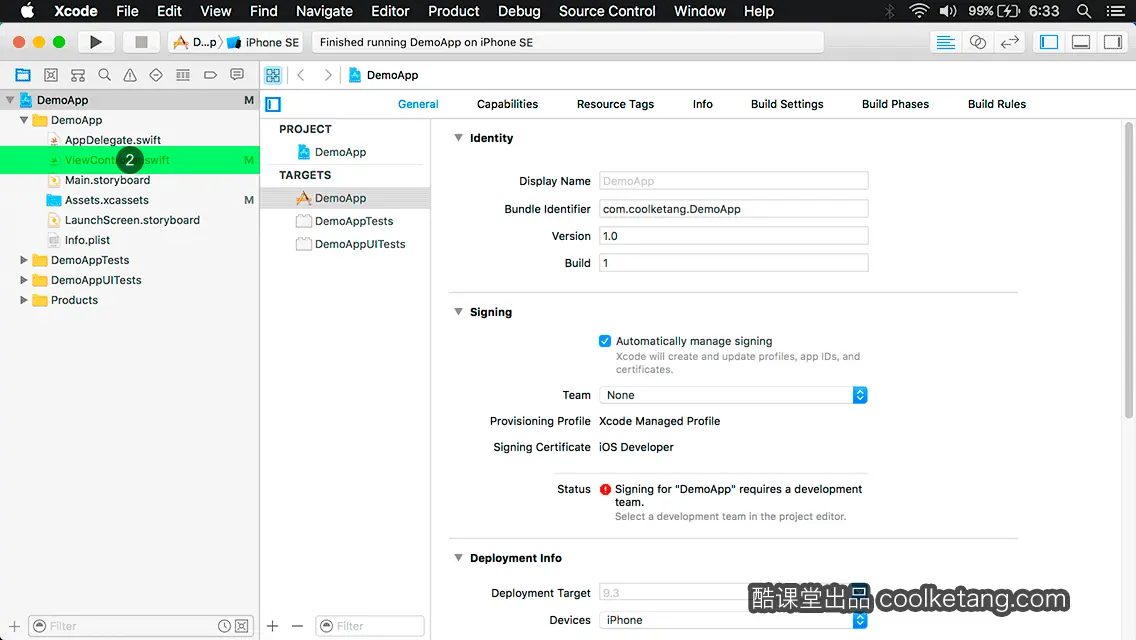This screenshot has width=1136, height=640.
Task: Collapse the Signing section
Action: (x=459, y=312)
